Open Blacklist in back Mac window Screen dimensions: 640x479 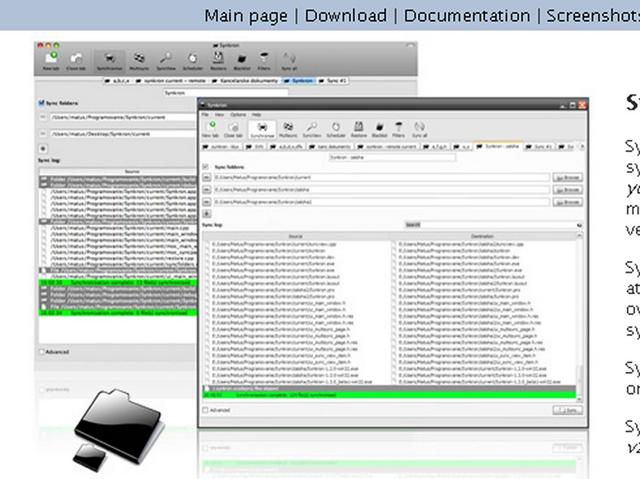pos(242,61)
